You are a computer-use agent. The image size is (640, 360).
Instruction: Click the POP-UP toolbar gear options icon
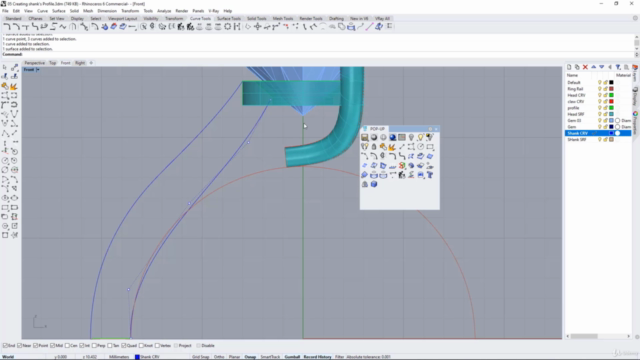[x=430, y=129]
